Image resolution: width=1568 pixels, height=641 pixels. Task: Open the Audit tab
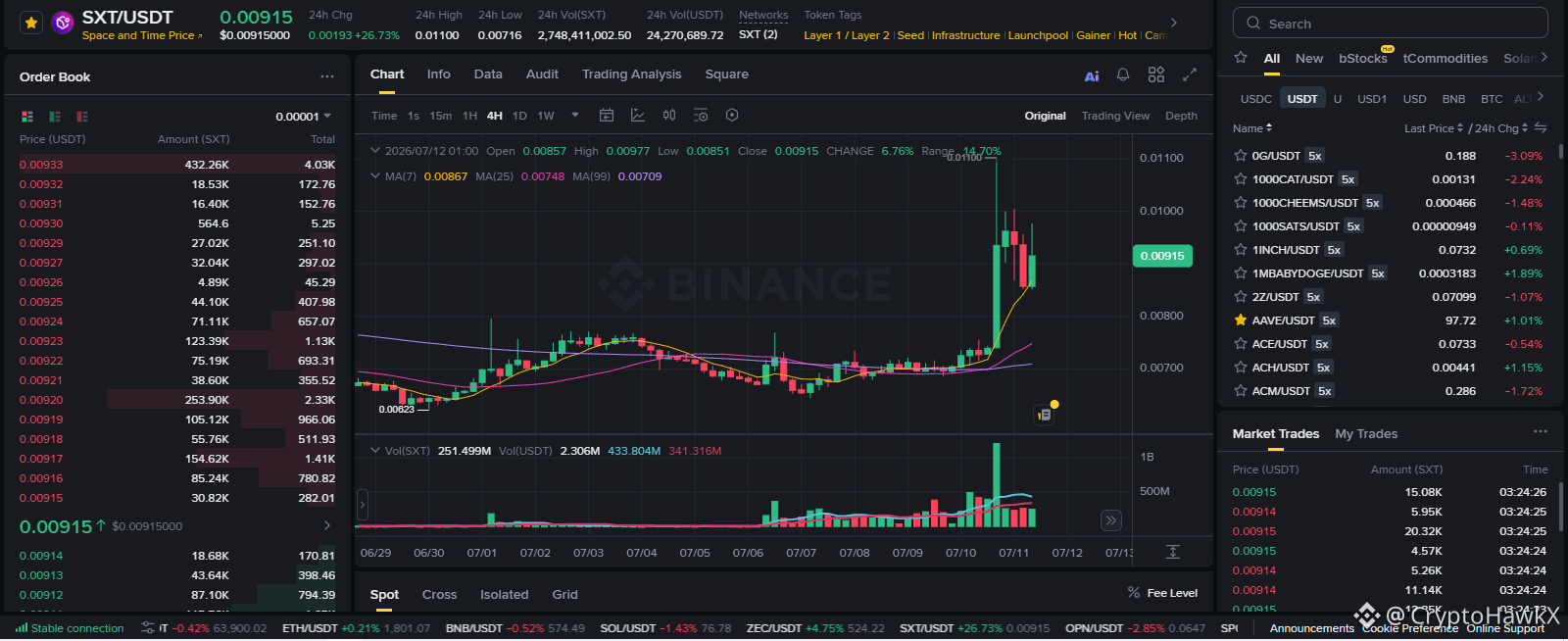pyautogui.click(x=542, y=74)
